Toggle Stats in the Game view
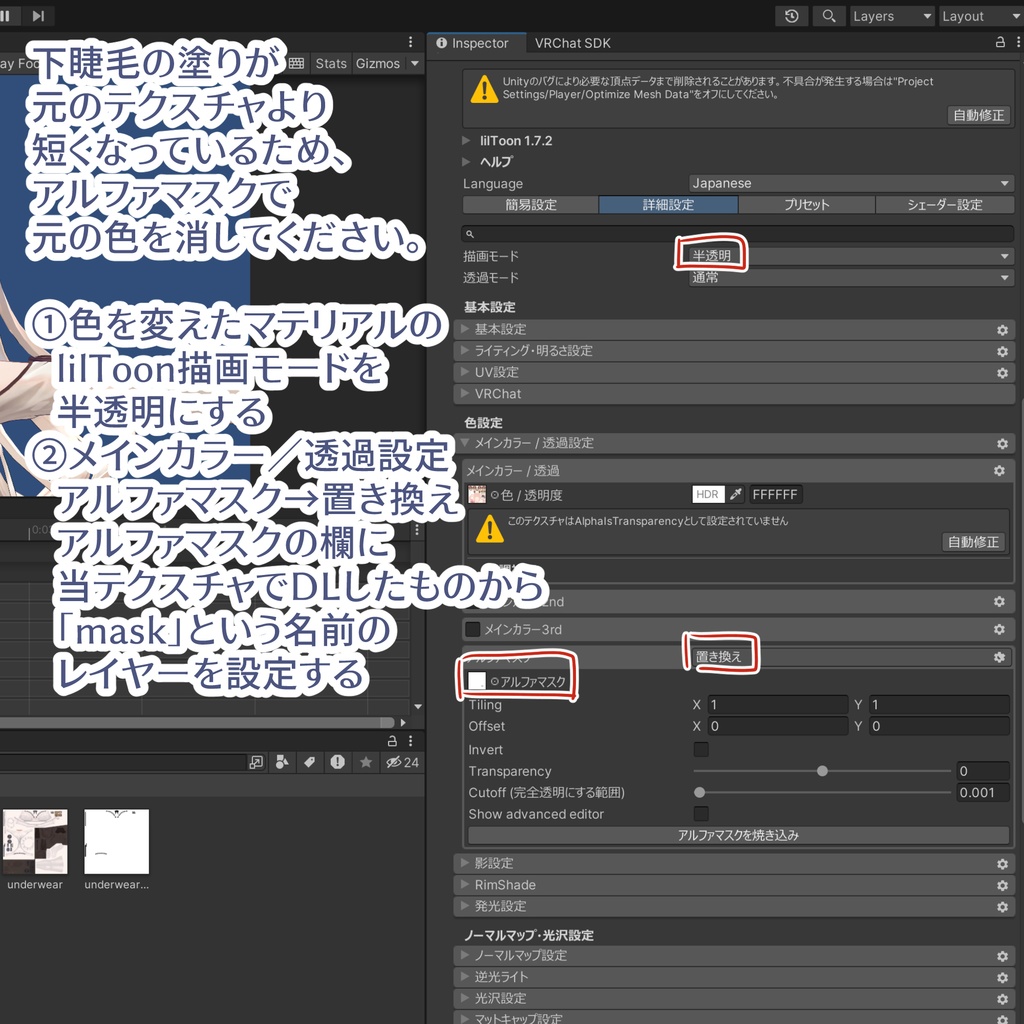The height and width of the screenshot is (1024, 1024). [x=330, y=63]
